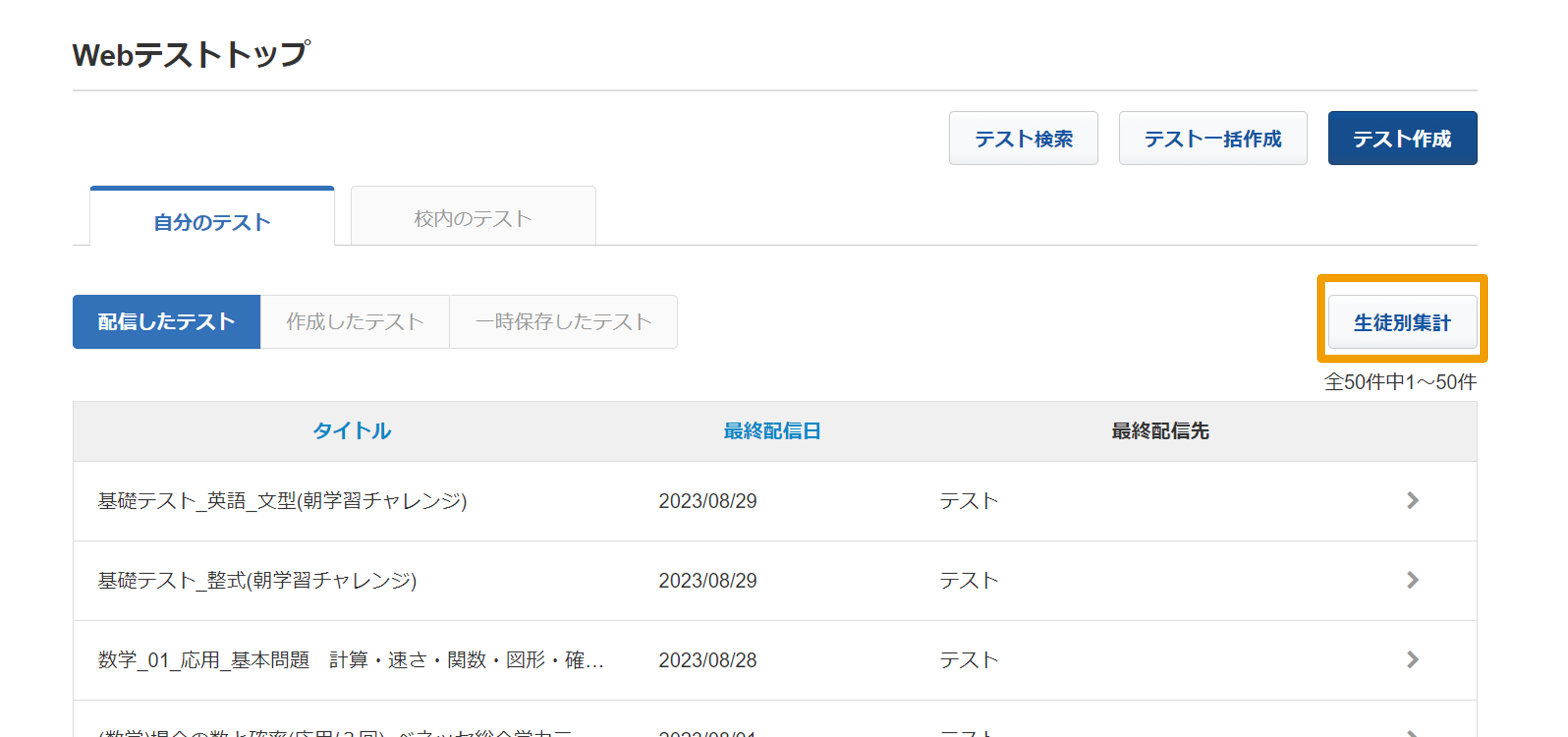Viewport: 1568px width, 737px height.
Task: Switch to the 校内のテスト tab
Action: tap(473, 218)
